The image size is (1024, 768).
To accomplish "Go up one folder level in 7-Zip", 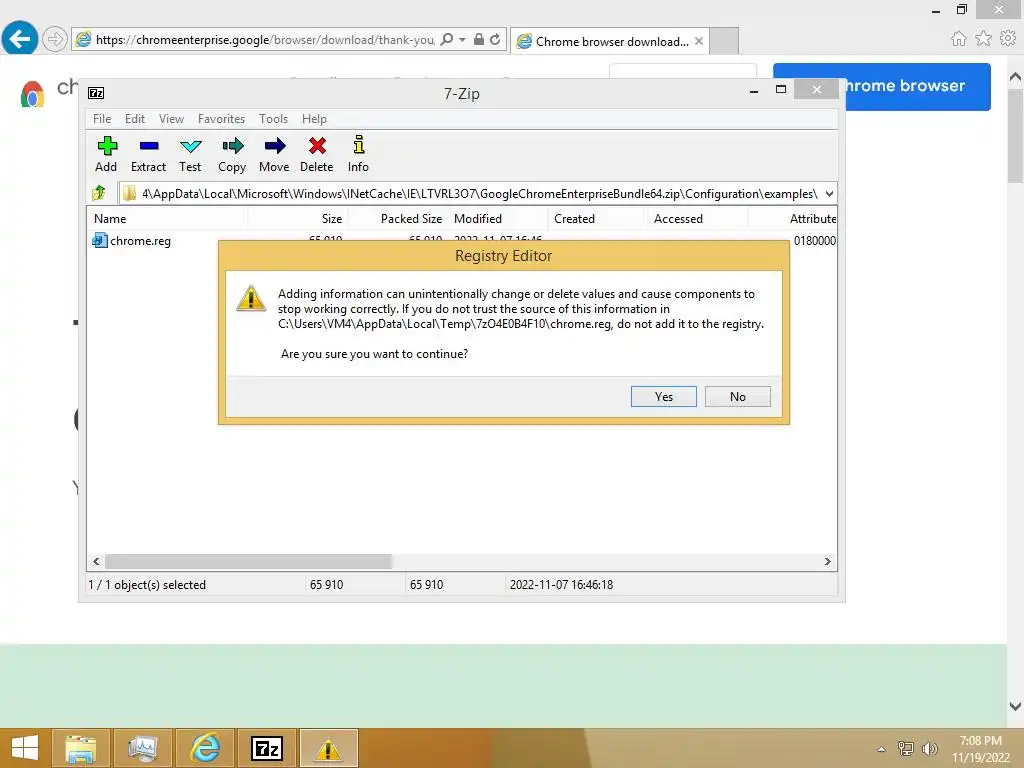I will (99, 193).
